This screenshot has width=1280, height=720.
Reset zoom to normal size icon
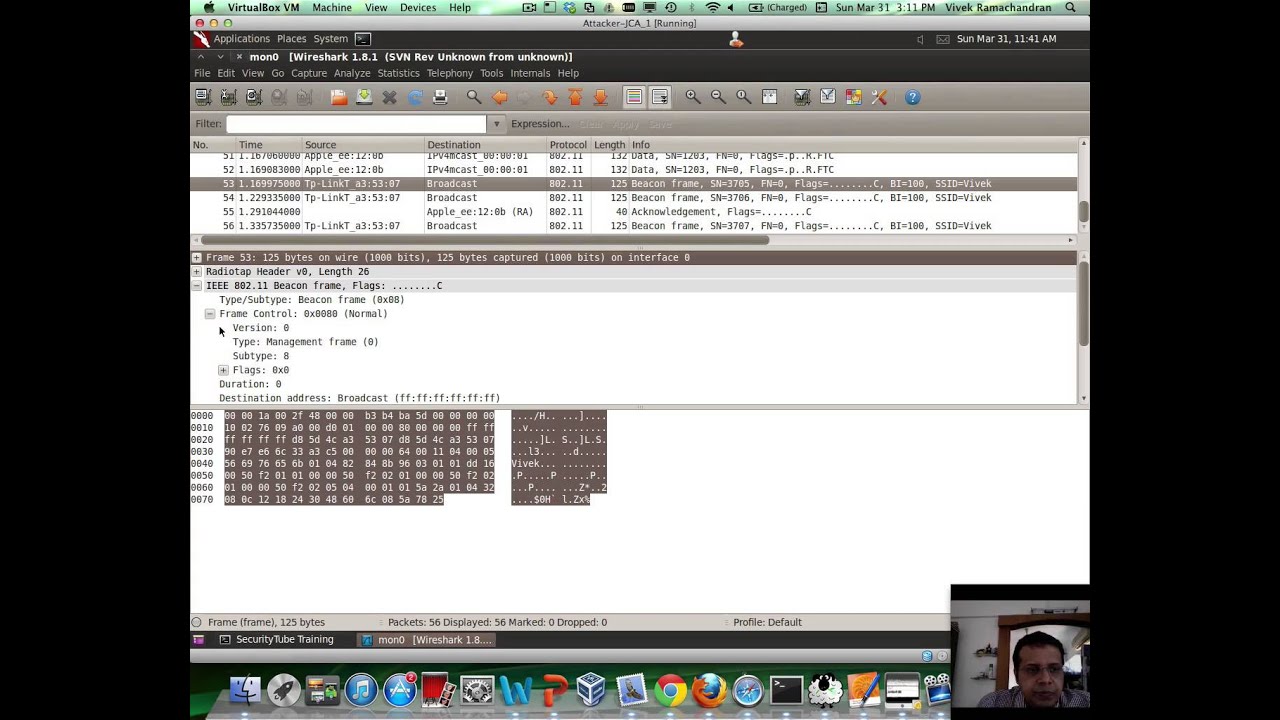point(743,97)
